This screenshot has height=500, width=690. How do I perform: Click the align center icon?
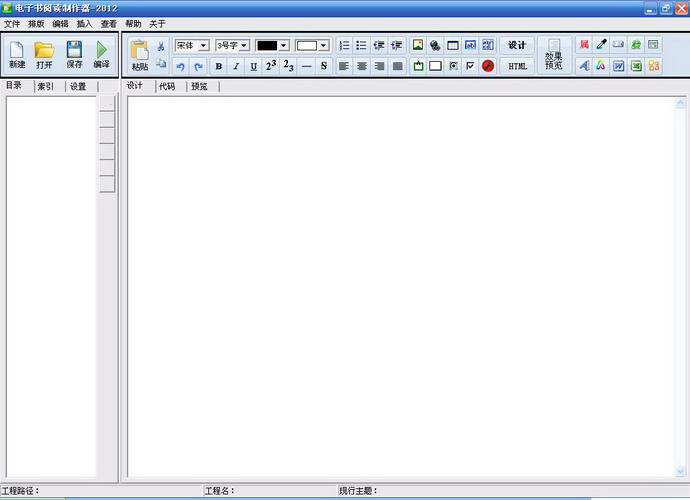[362, 66]
